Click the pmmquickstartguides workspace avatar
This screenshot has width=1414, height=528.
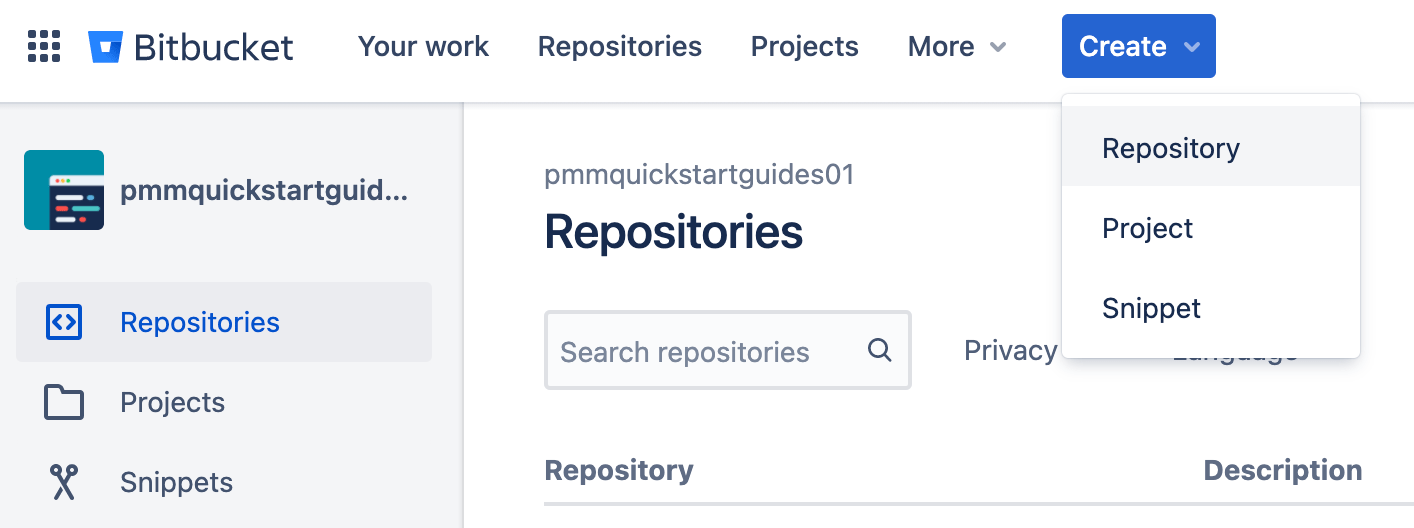click(x=64, y=190)
